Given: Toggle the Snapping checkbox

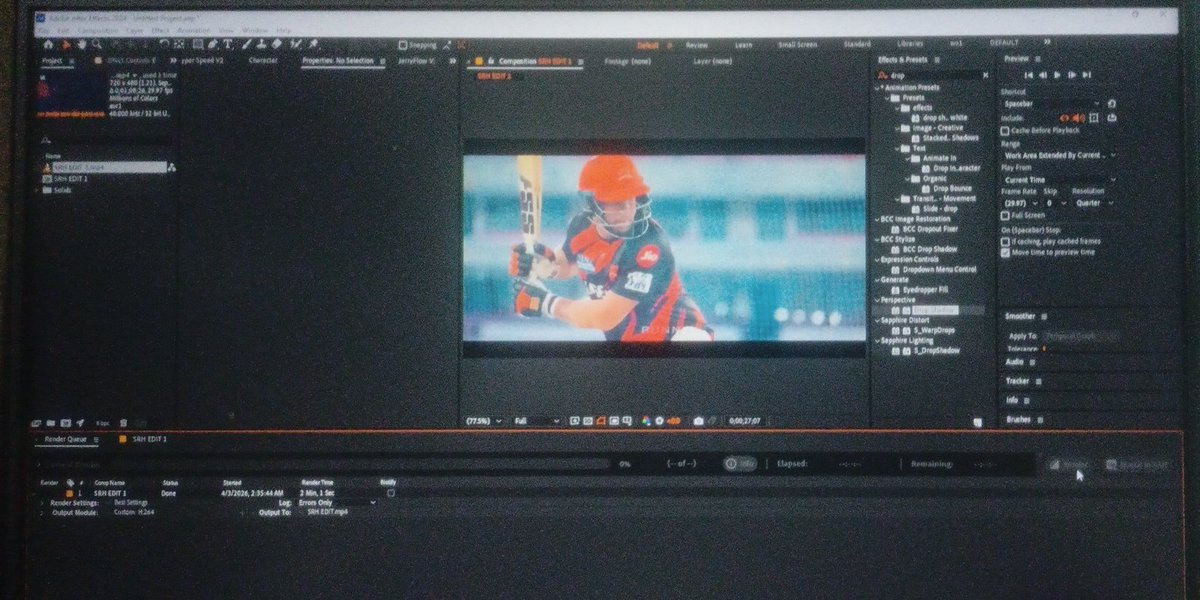Looking at the screenshot, I should point(402,44).
